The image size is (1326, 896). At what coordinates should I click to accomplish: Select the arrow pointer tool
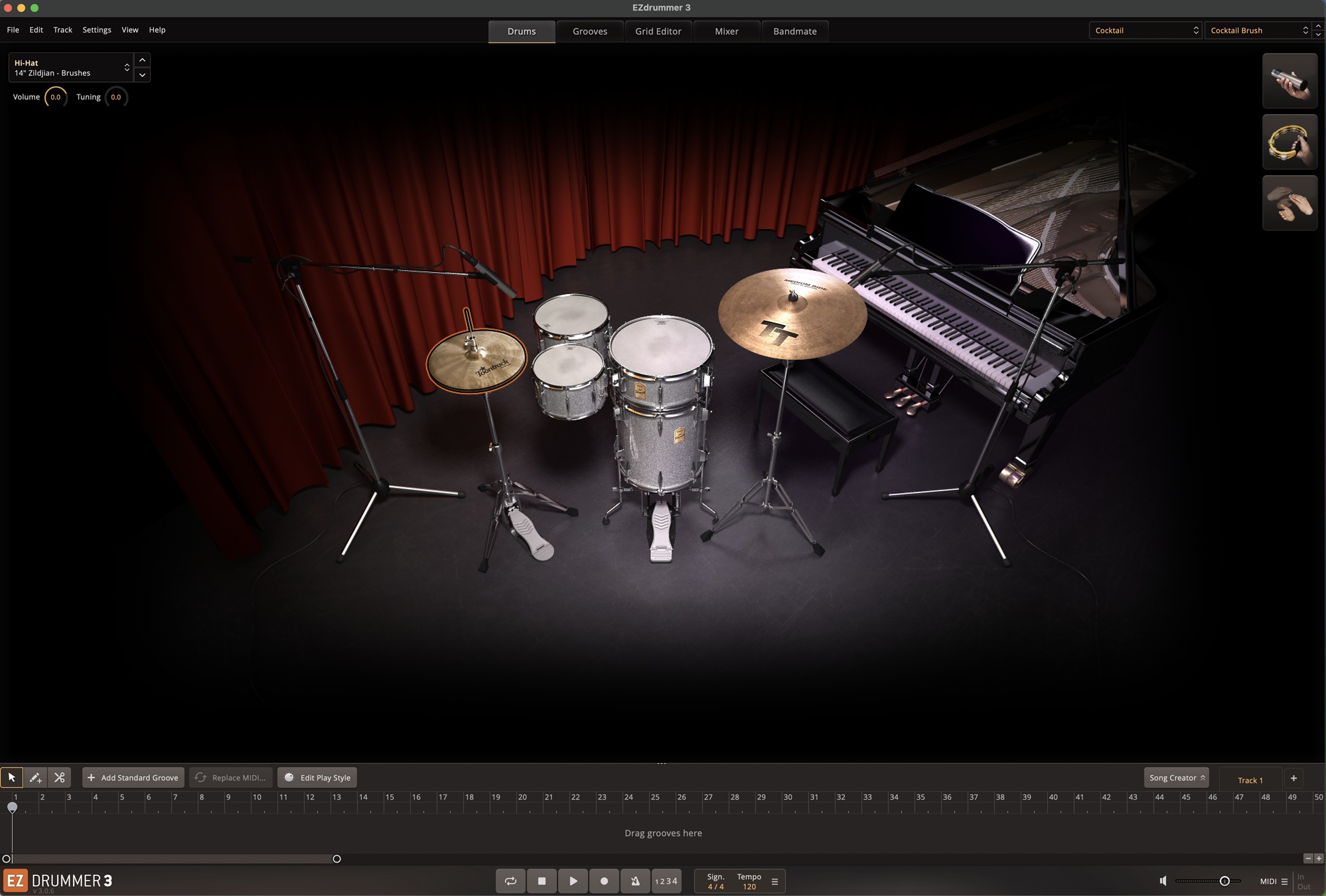coord(12,777)
